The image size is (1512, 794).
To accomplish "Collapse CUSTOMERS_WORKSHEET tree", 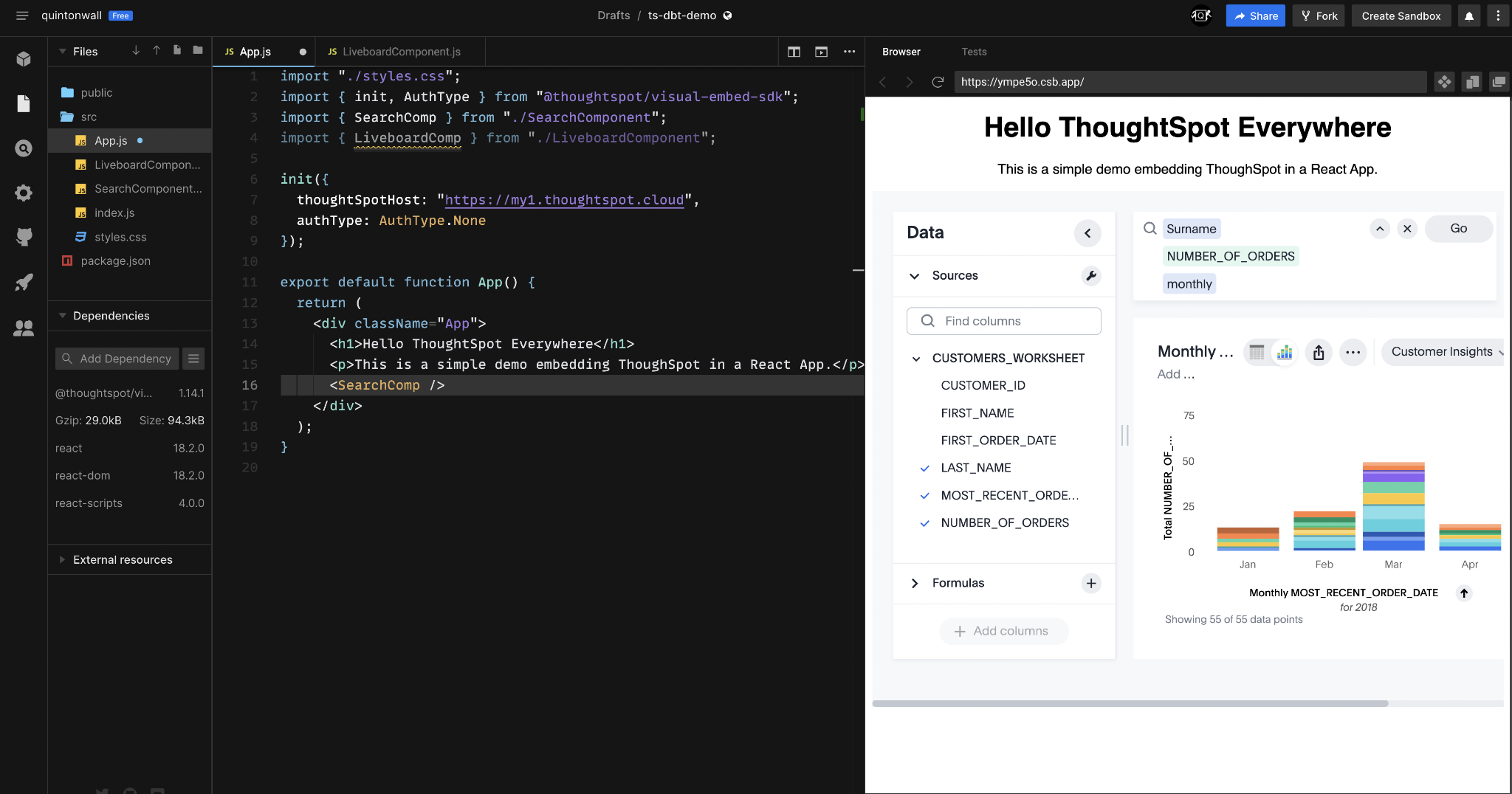I will tap(916, 359).
